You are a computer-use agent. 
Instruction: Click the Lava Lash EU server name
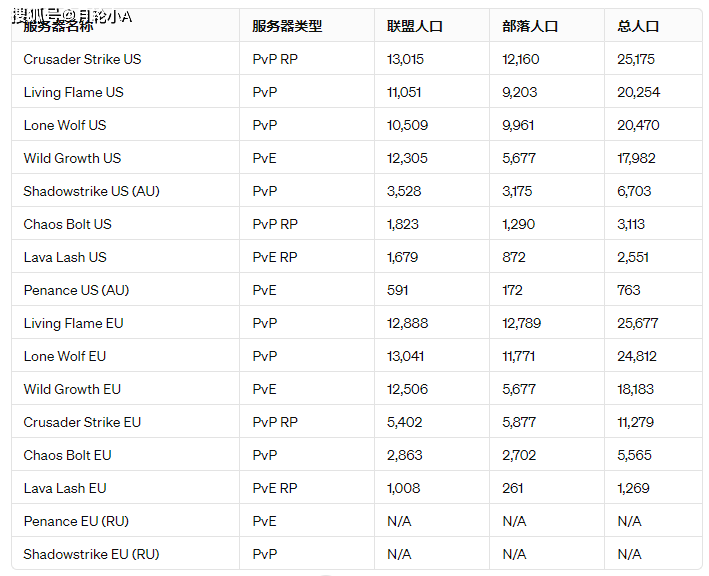tap(65, 488)
